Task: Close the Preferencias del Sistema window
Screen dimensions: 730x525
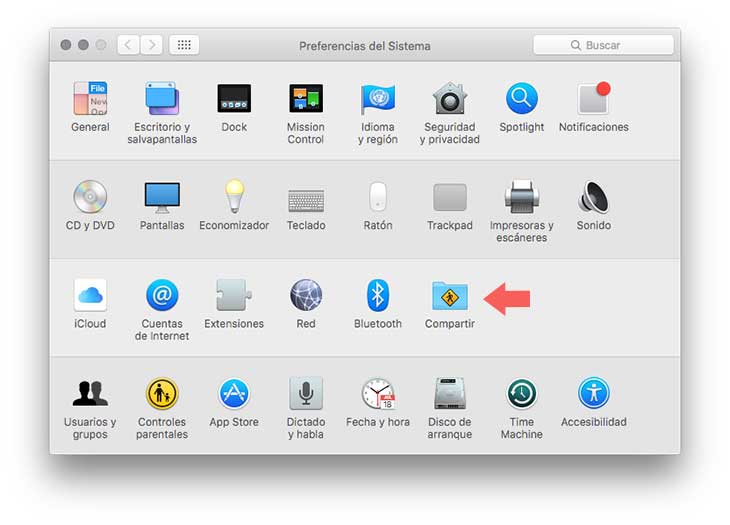Action: pyautogui.click(x=66, y=45)
